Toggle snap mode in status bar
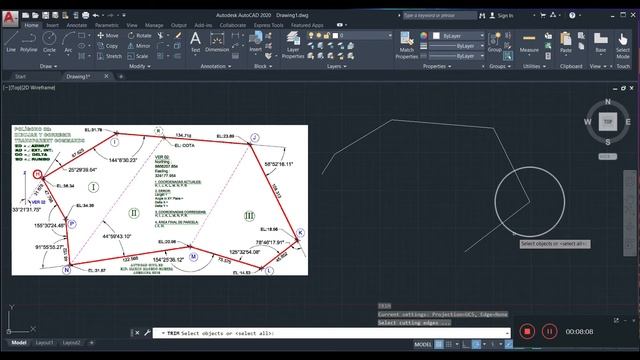Screen dimensions: 640x360 click(449, 344)
